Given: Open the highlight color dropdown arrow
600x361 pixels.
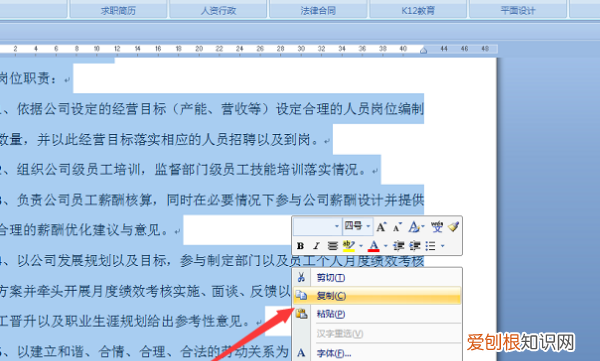Looking at the screenshot, I should (x=360, y=246).
